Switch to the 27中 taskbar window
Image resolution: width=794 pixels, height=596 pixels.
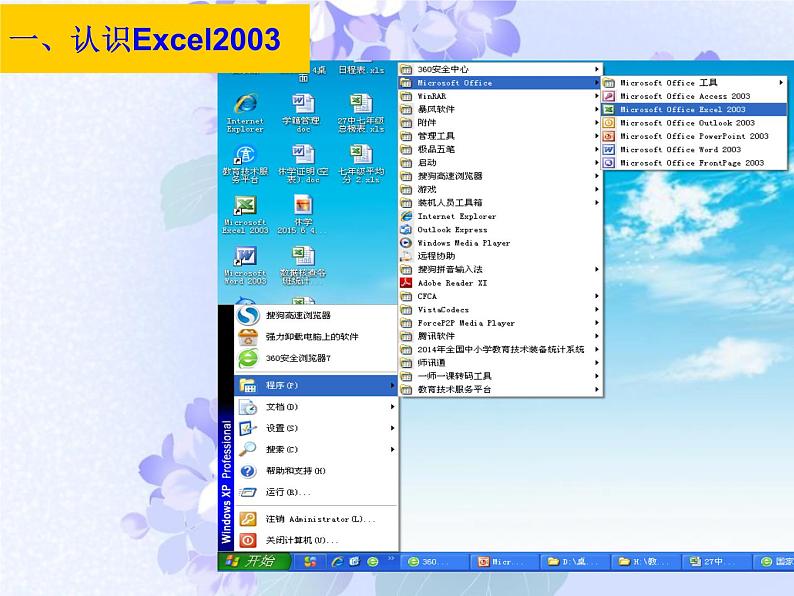click(715, 562)
